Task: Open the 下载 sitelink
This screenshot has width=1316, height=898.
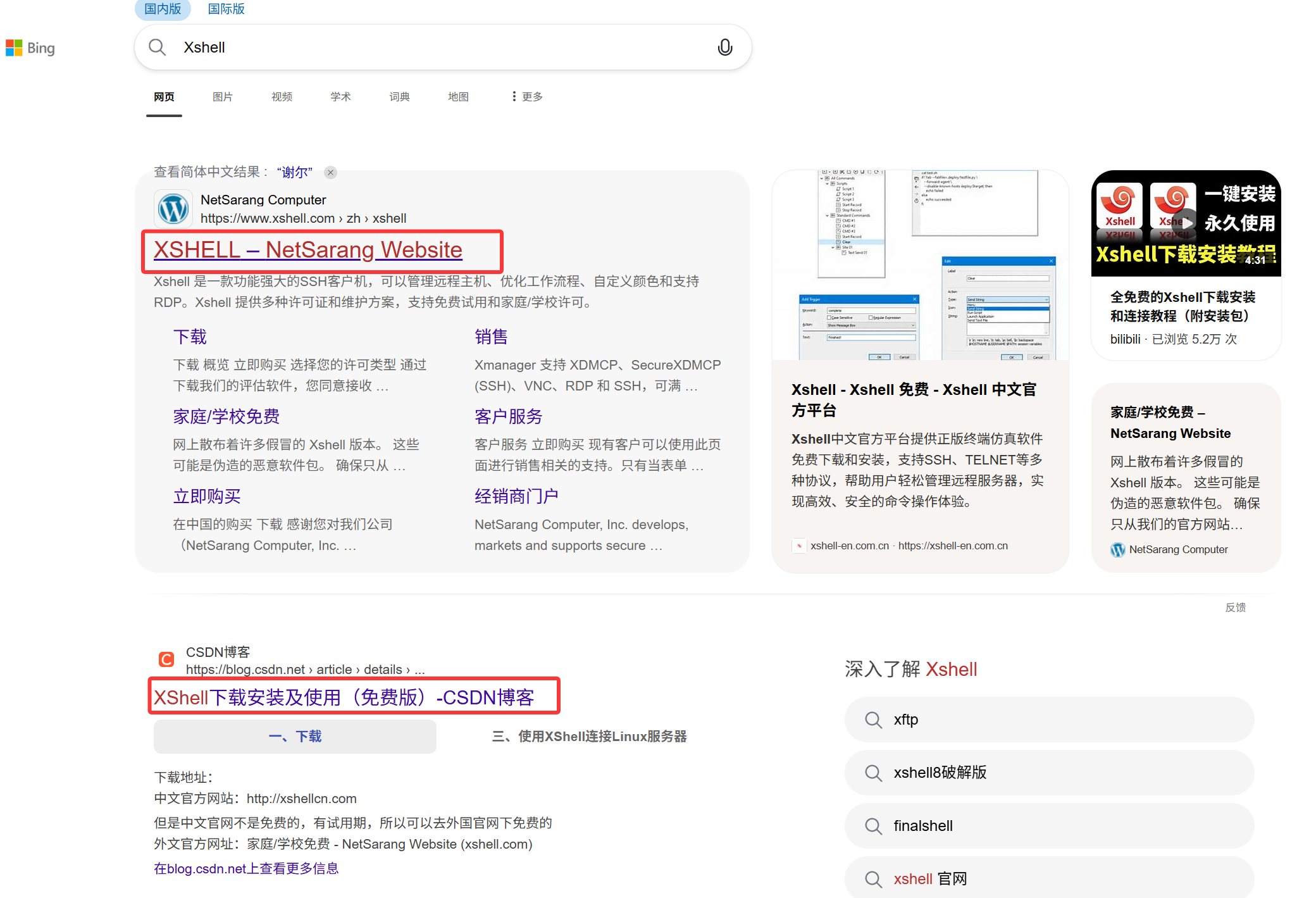Action: (x=190, y=337)
